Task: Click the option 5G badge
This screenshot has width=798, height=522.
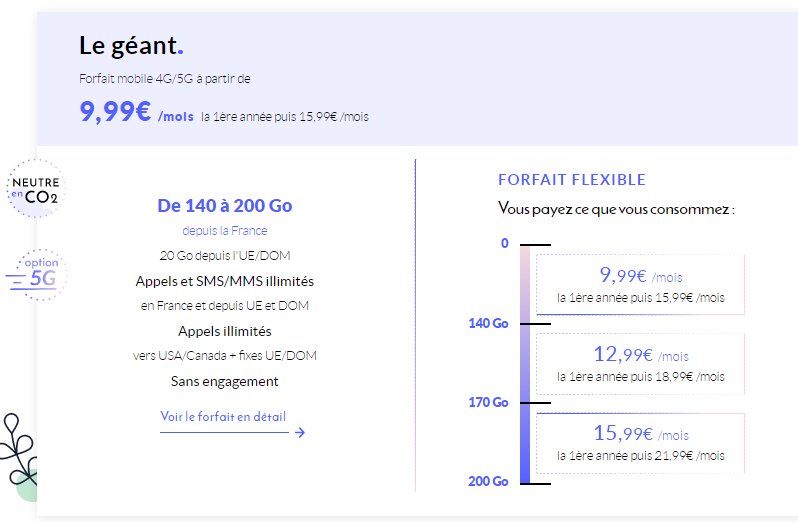Action: click(37, 275)
